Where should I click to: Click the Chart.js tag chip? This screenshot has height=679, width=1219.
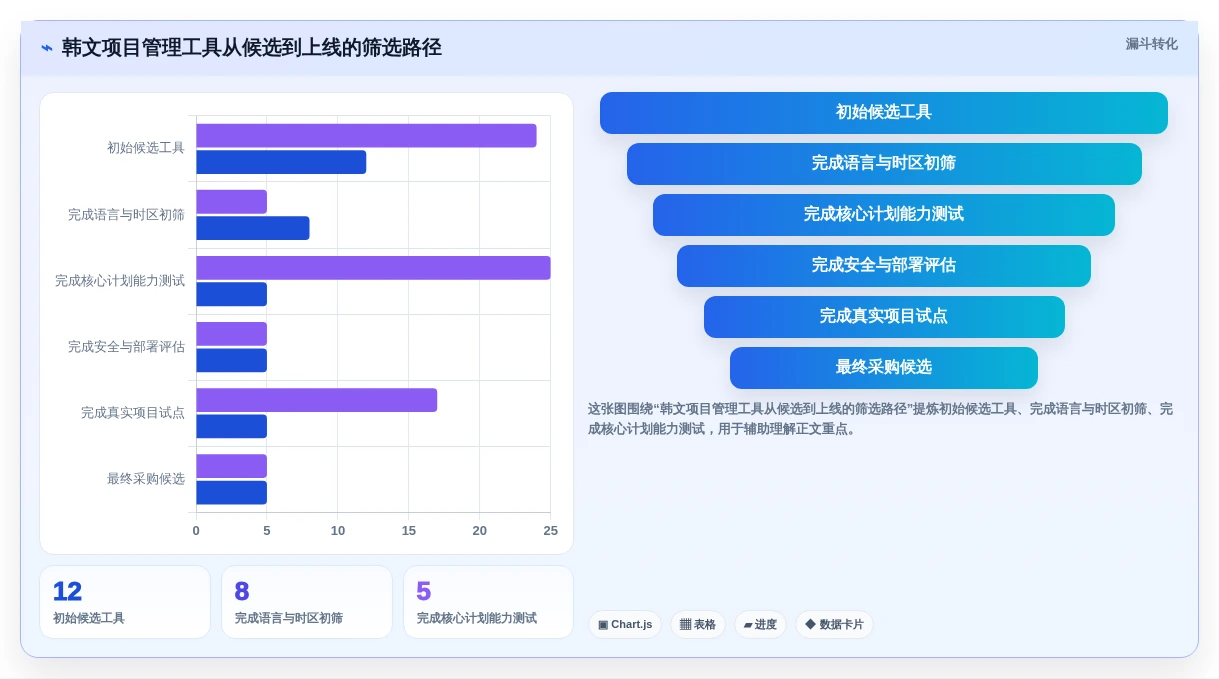pos(625,625)
